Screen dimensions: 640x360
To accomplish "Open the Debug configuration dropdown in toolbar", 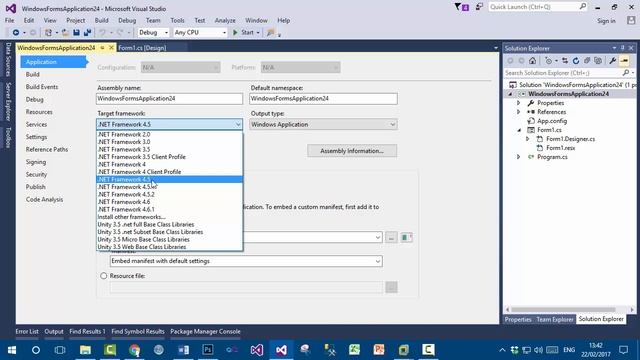I will click(x=153, y=32).
